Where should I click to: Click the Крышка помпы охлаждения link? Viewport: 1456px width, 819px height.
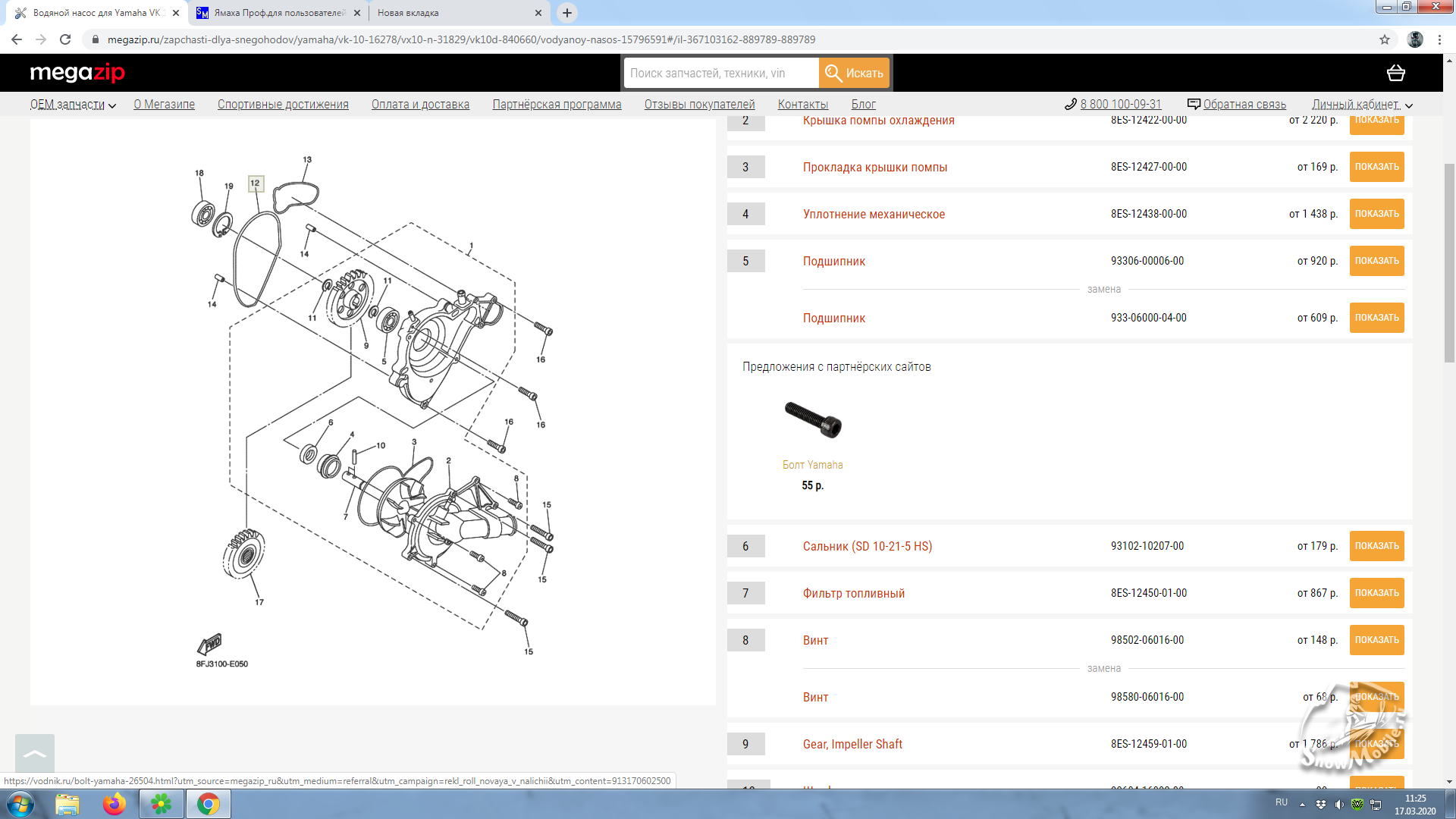[878, 121]
